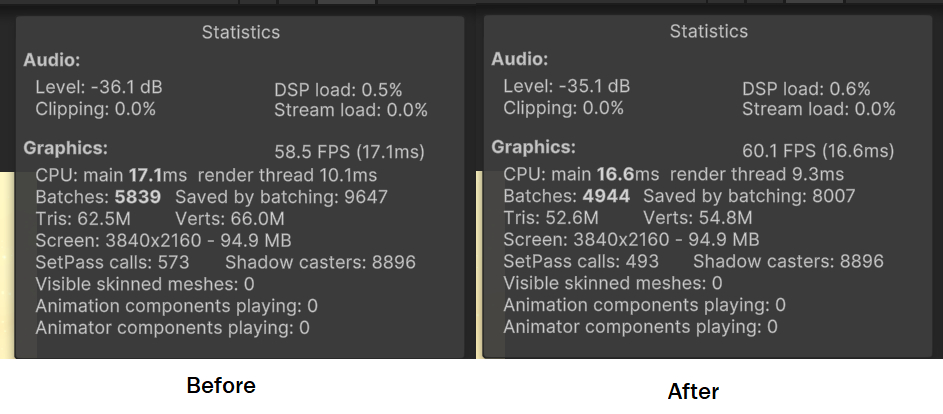Click the DSP load 0.6% reading
Image resolution: width=943 pixels, height=414 pixels.
coord(806,89)
